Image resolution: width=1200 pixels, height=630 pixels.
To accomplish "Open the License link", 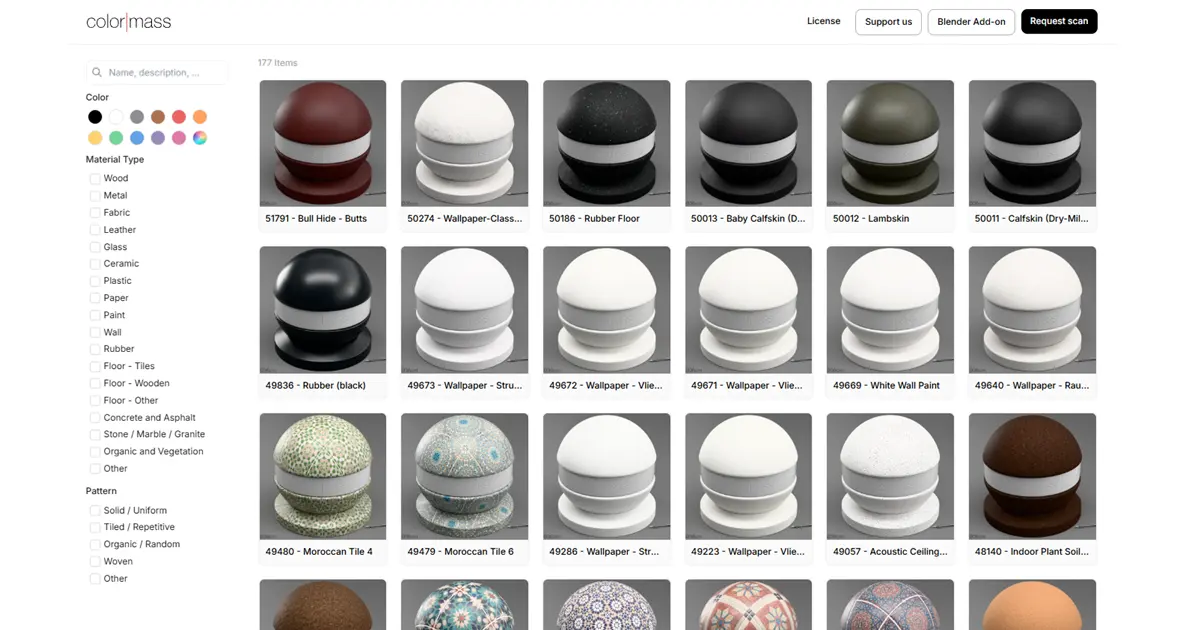I will tap(824, 21).
